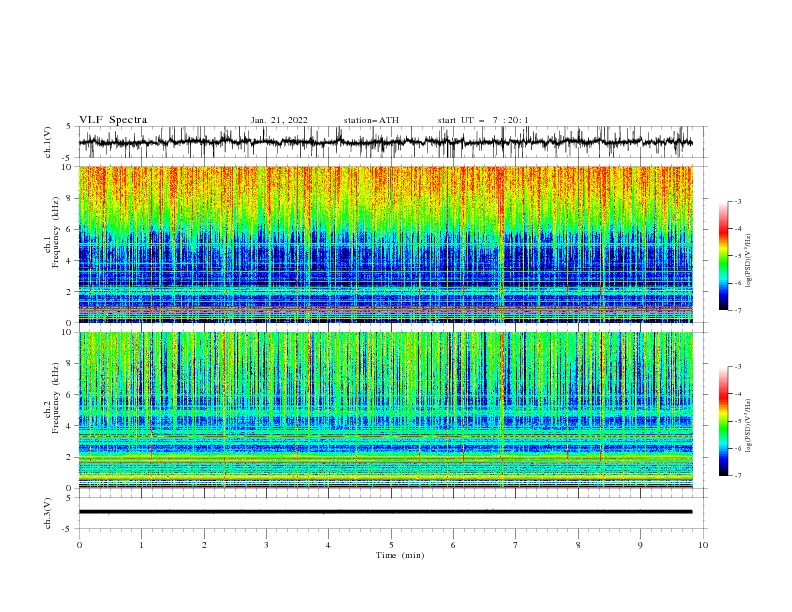792x612 pixels.
Task: Click the "-5" tick on ch.1 colorbar
Action: click(x=737, y=256)
